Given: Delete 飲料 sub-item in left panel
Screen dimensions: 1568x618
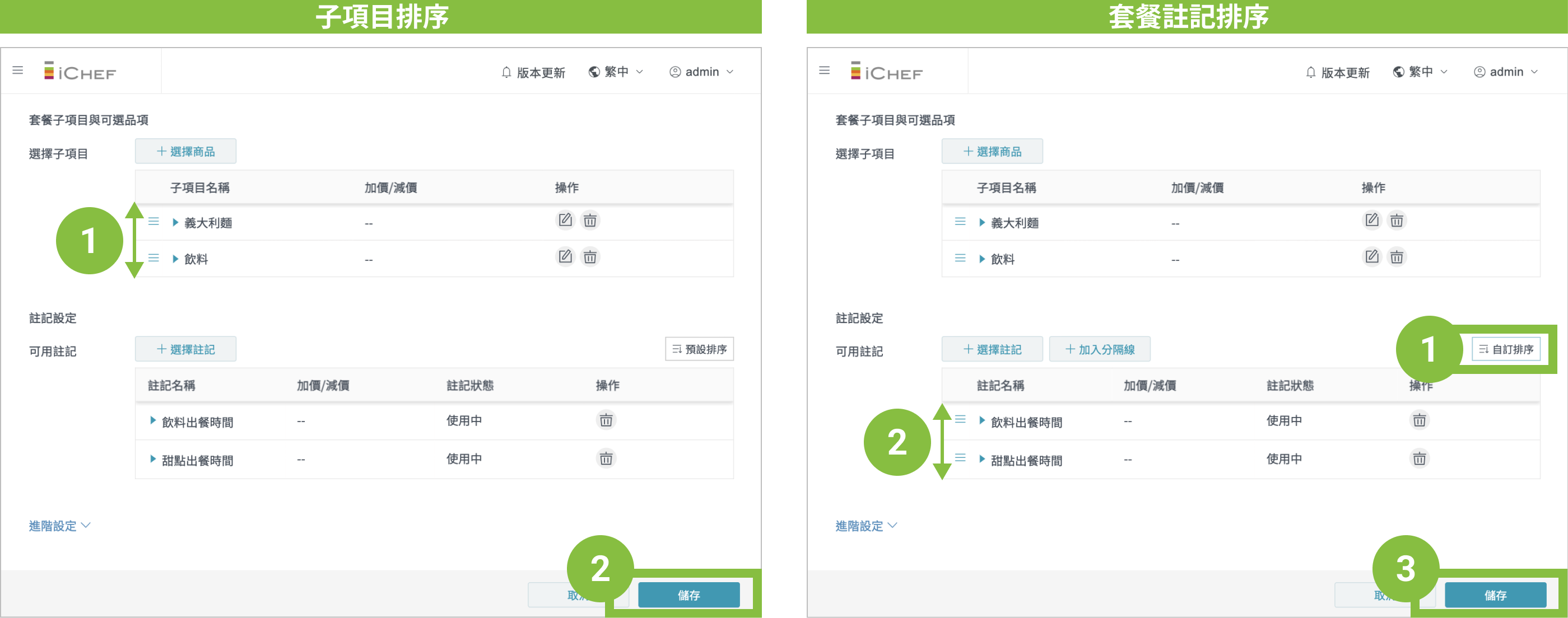Looking at the screenshot, I should (x=590, y=257).
